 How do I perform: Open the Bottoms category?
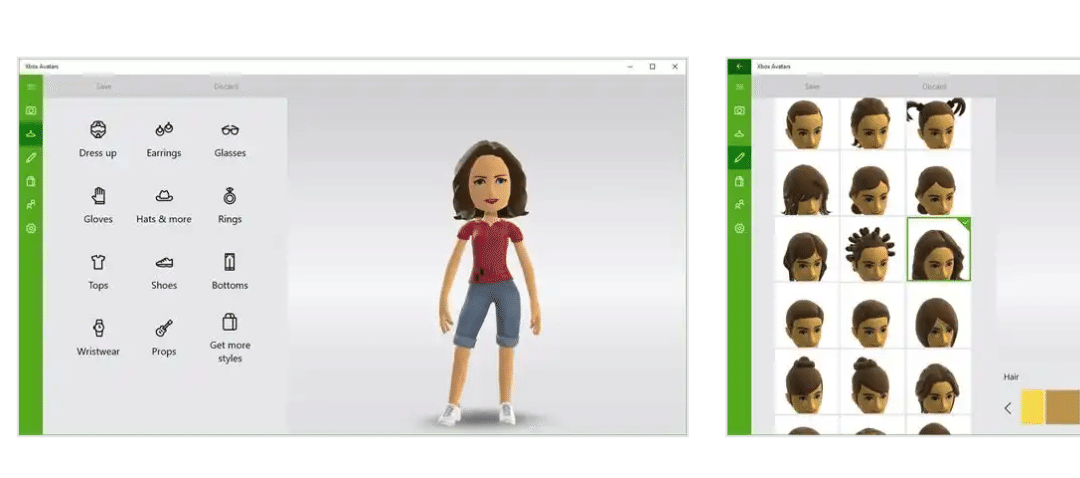230,271
